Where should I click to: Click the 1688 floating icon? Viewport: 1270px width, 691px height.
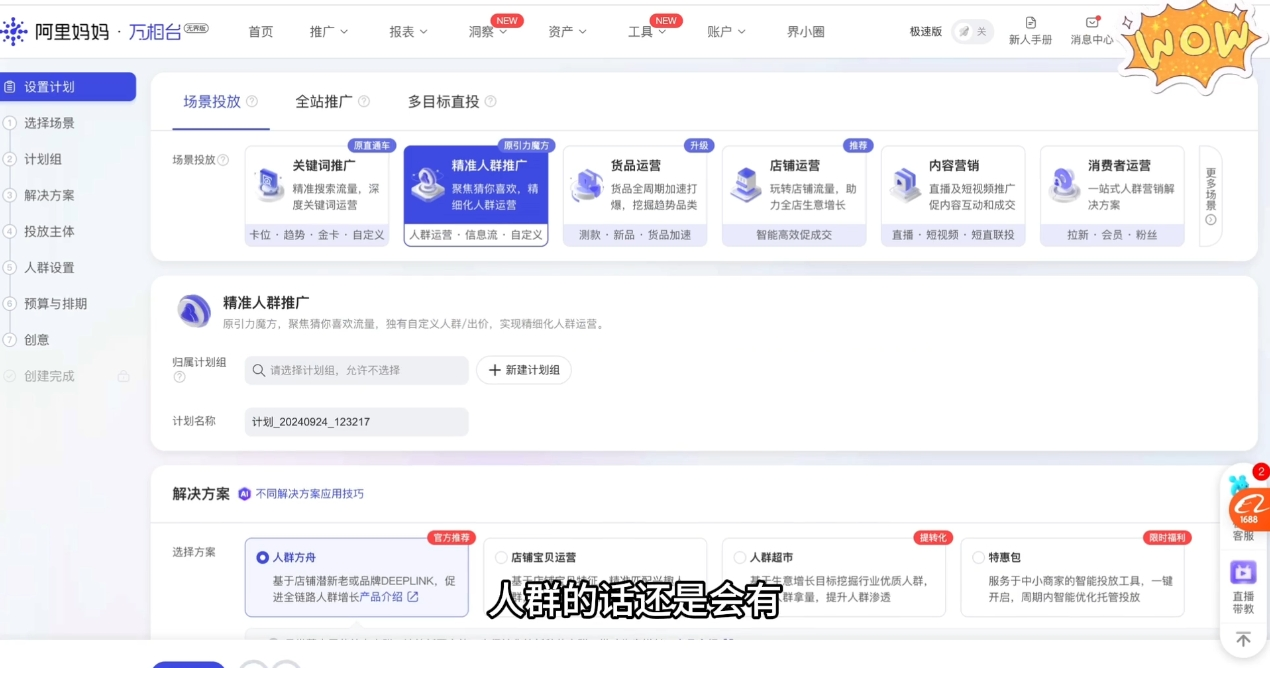[x=1249, y=511]
